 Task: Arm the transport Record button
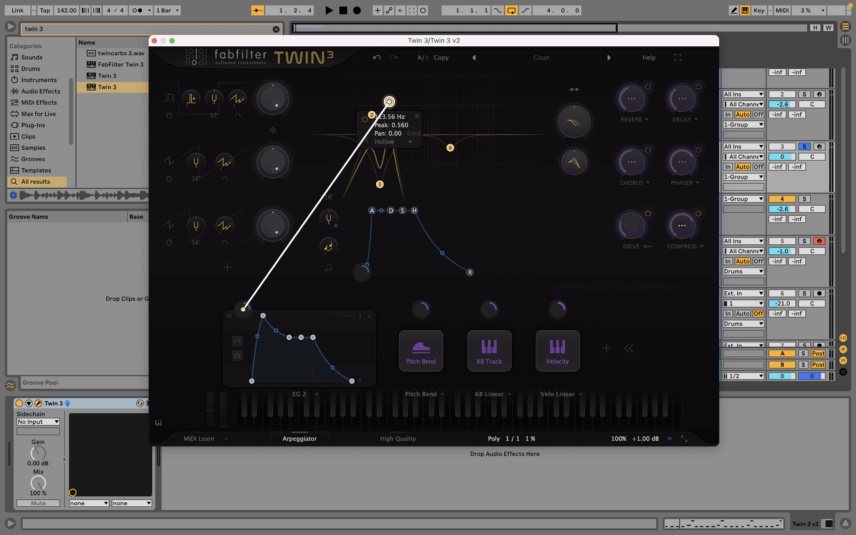357,10
